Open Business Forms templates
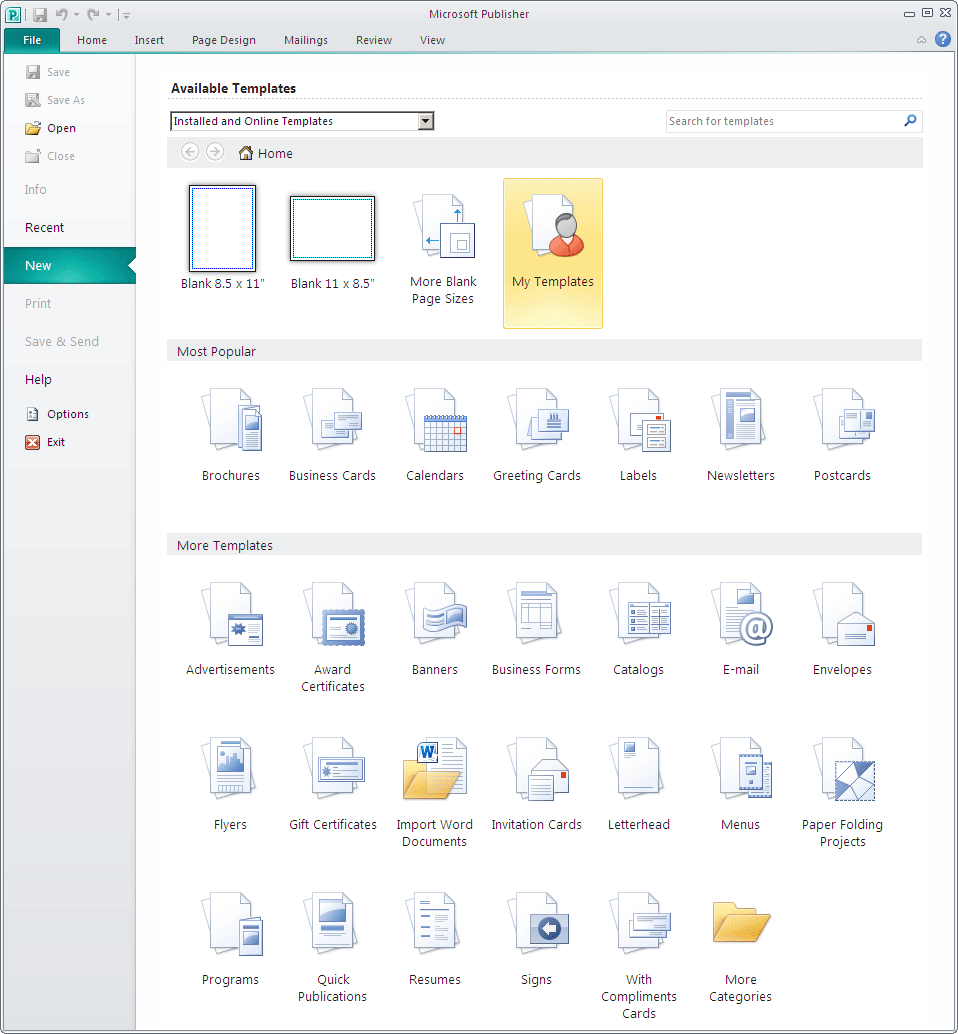Image resolution: width=958 pixels, height=1034 pixels. [537, 629]
